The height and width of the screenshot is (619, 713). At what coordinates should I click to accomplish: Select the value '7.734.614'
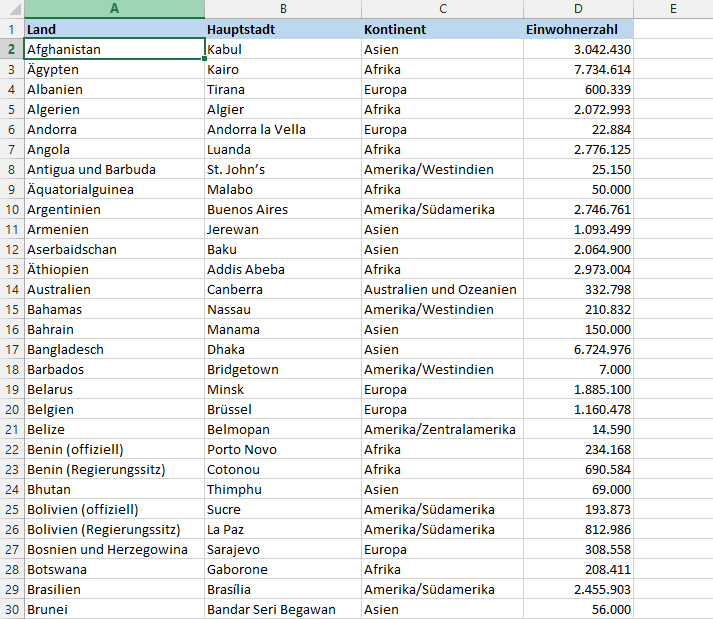pyautogui.click(x=578, y=69)
